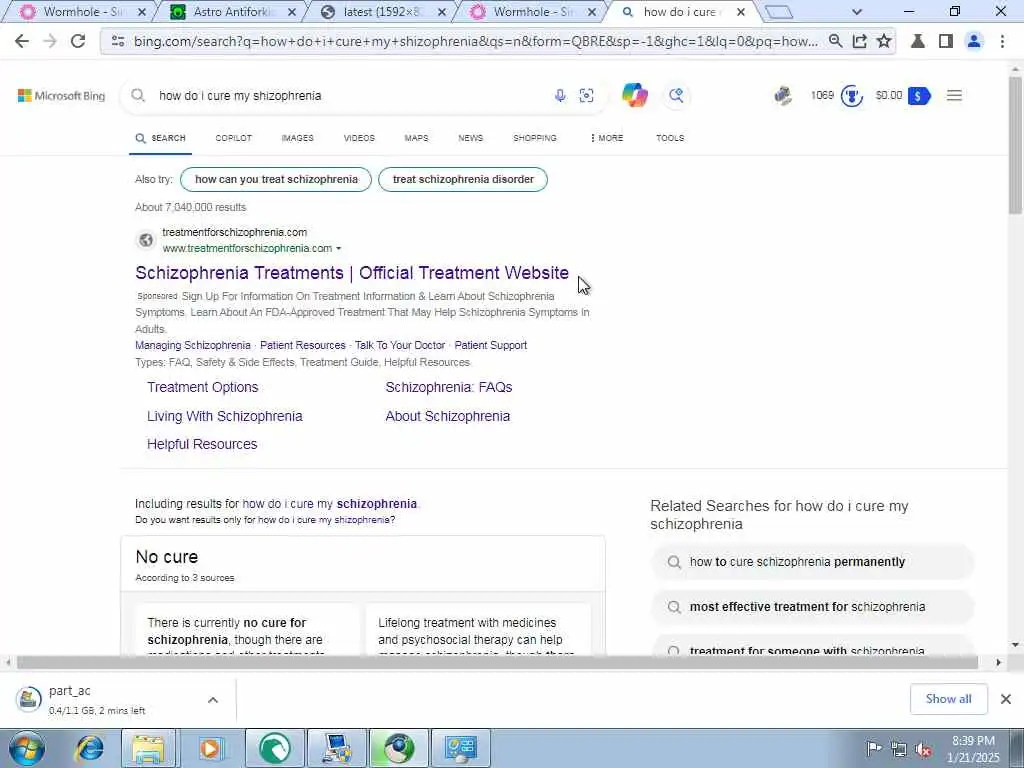Viewport: 1024px width, 768px height.
Task: Expand the MORE search categories menu
Action: tap(607, 138)
